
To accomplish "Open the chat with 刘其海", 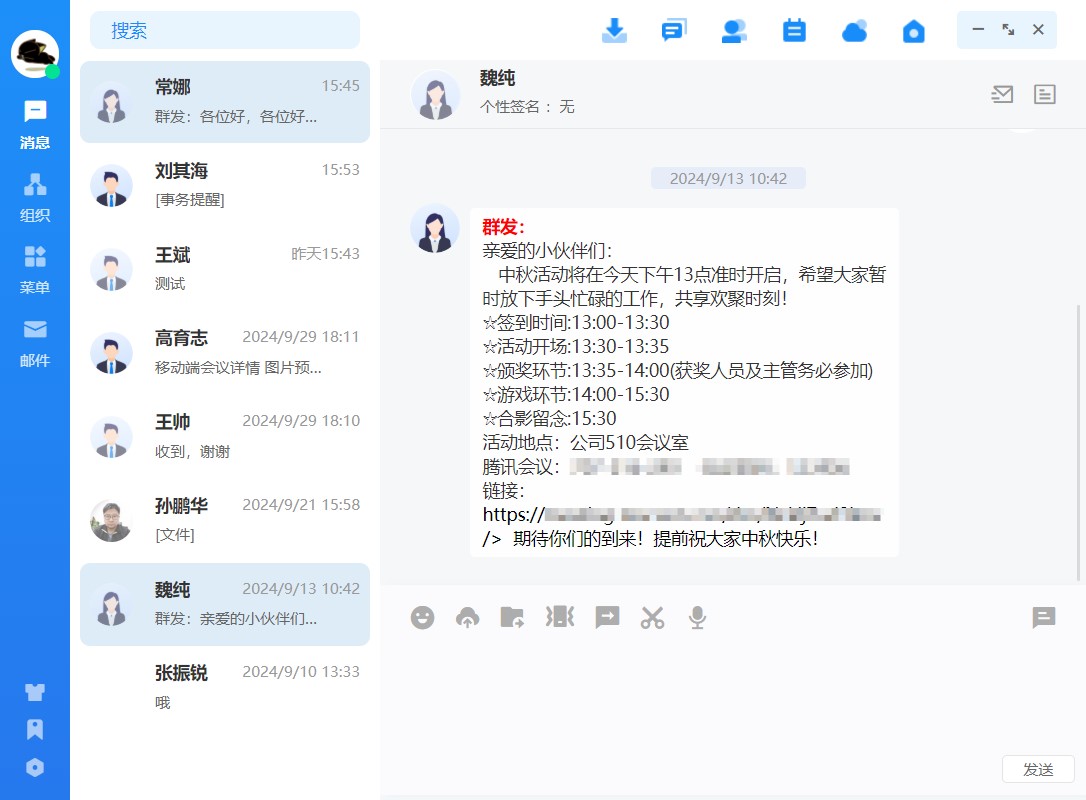I will tap(225, 185).
